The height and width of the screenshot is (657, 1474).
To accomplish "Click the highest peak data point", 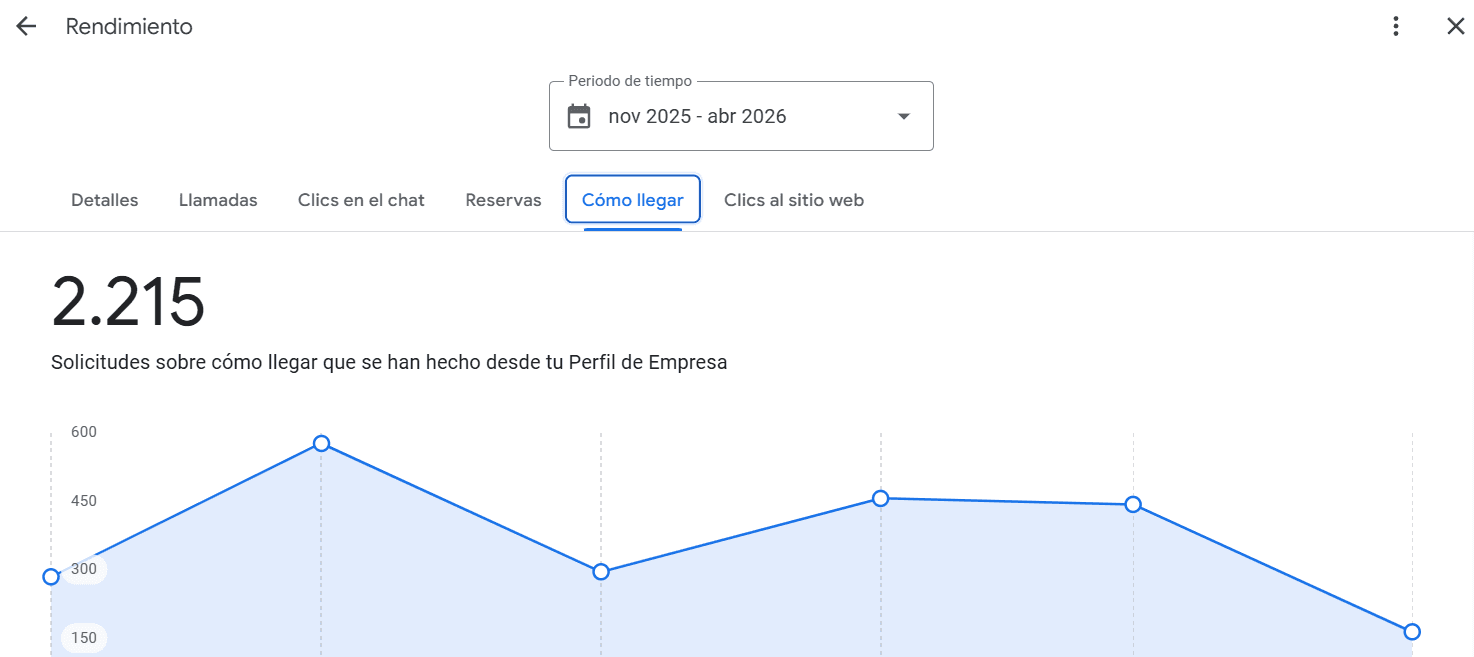I will (x=321, y=443).
